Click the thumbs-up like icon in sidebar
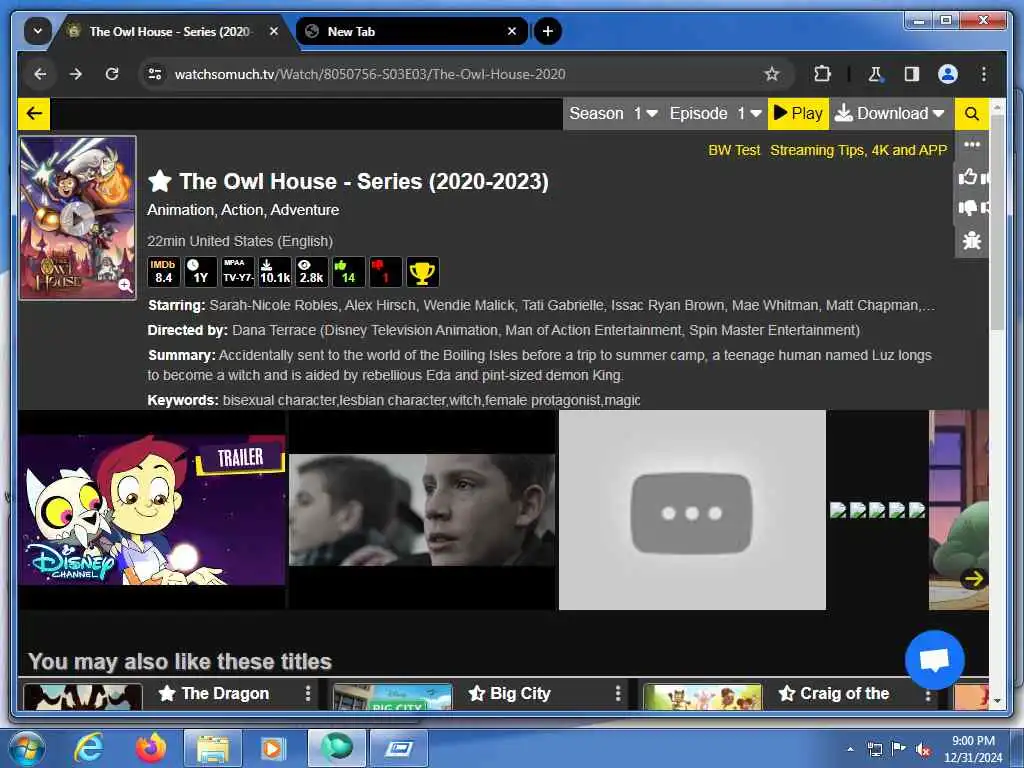Viewport: 1024px width, 768px height. click(x=968, y=176)
